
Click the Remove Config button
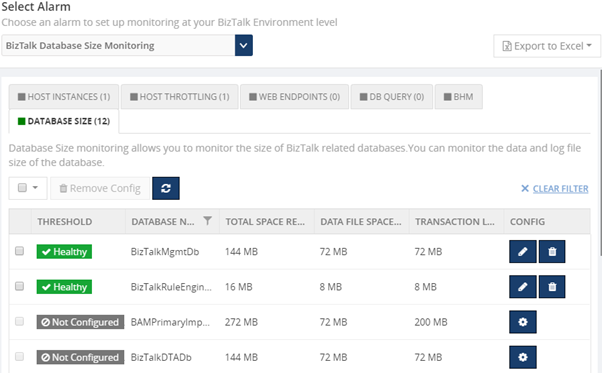click(100, 188)
